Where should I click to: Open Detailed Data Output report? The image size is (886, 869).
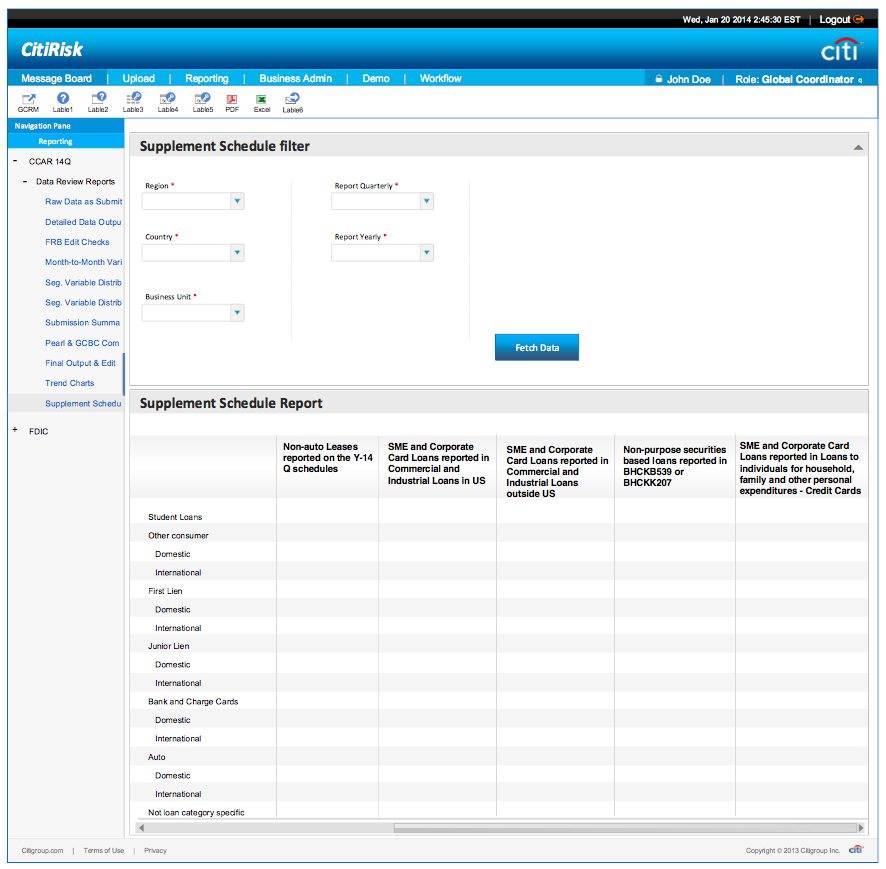pos(83,222)
